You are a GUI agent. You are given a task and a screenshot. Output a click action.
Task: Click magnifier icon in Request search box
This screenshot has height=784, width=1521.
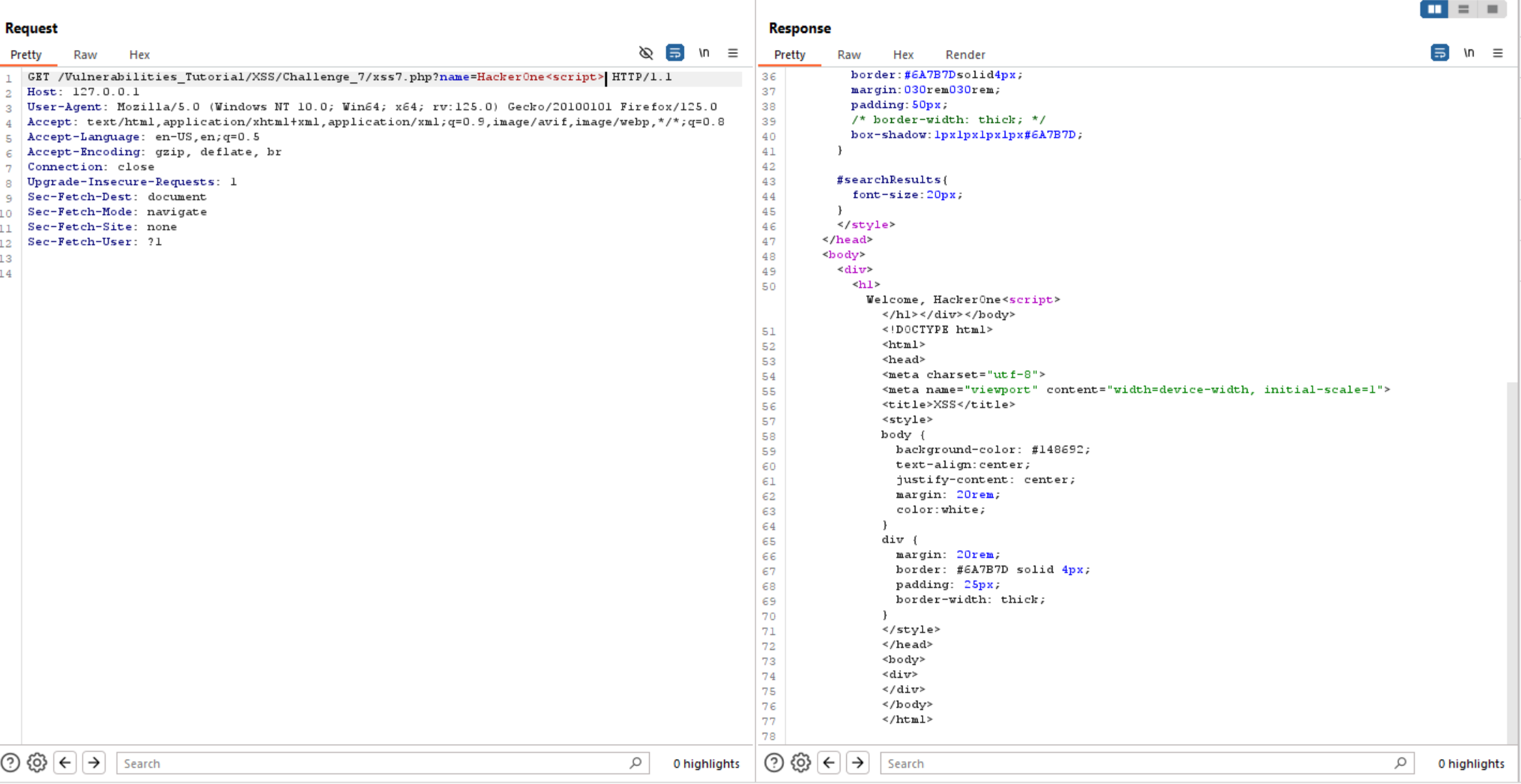click(x=636, y=763)
